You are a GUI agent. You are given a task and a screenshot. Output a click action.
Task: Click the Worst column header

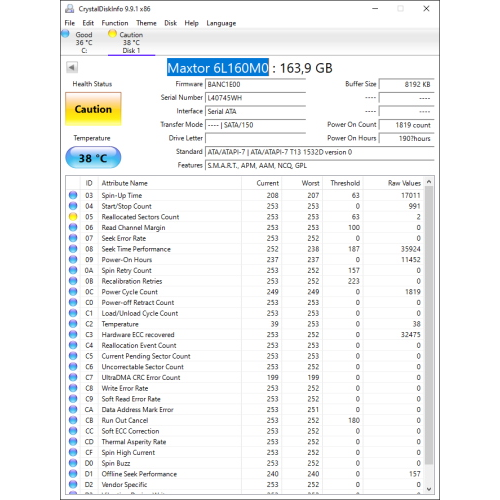pos(302,183)
